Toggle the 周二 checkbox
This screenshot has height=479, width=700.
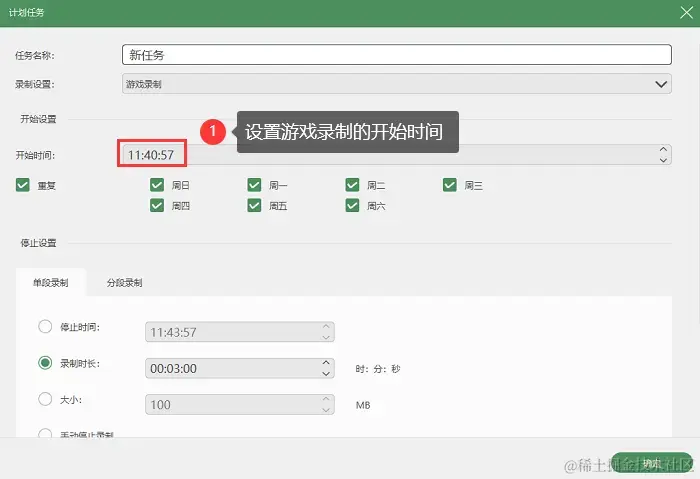click(352, 185)
